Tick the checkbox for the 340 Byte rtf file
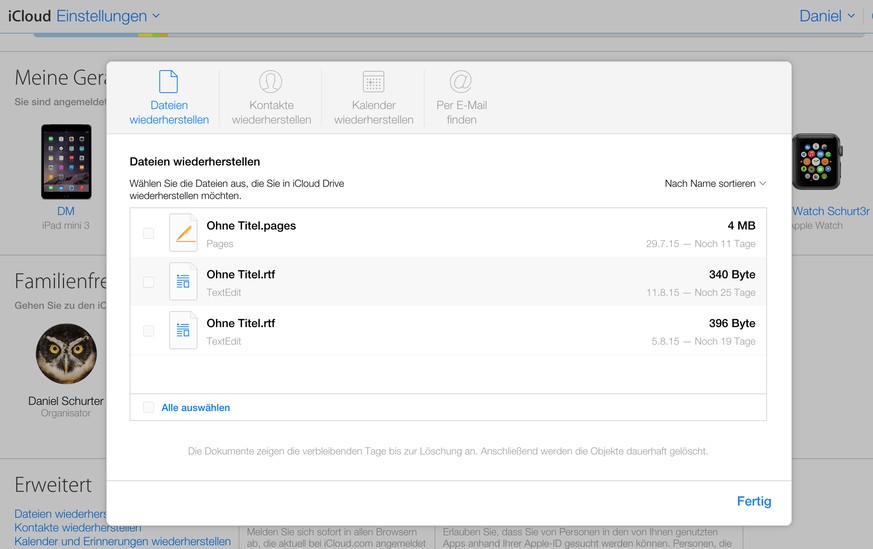Screen dimensions: 873x549 149,282
